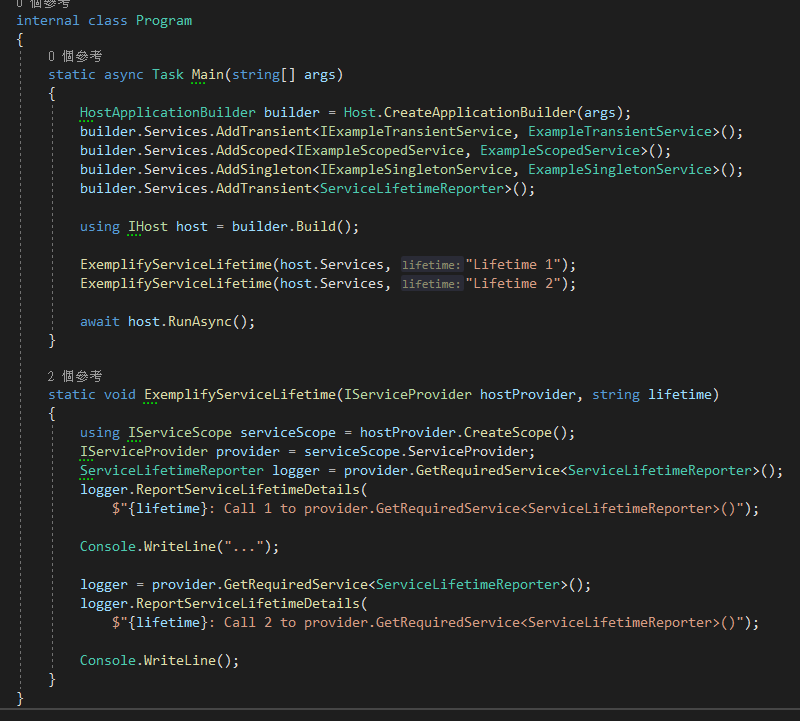Click the final empty Console.WriteLine() call
This screenshot has height=721, width=800.
click(x=159, y=661)
